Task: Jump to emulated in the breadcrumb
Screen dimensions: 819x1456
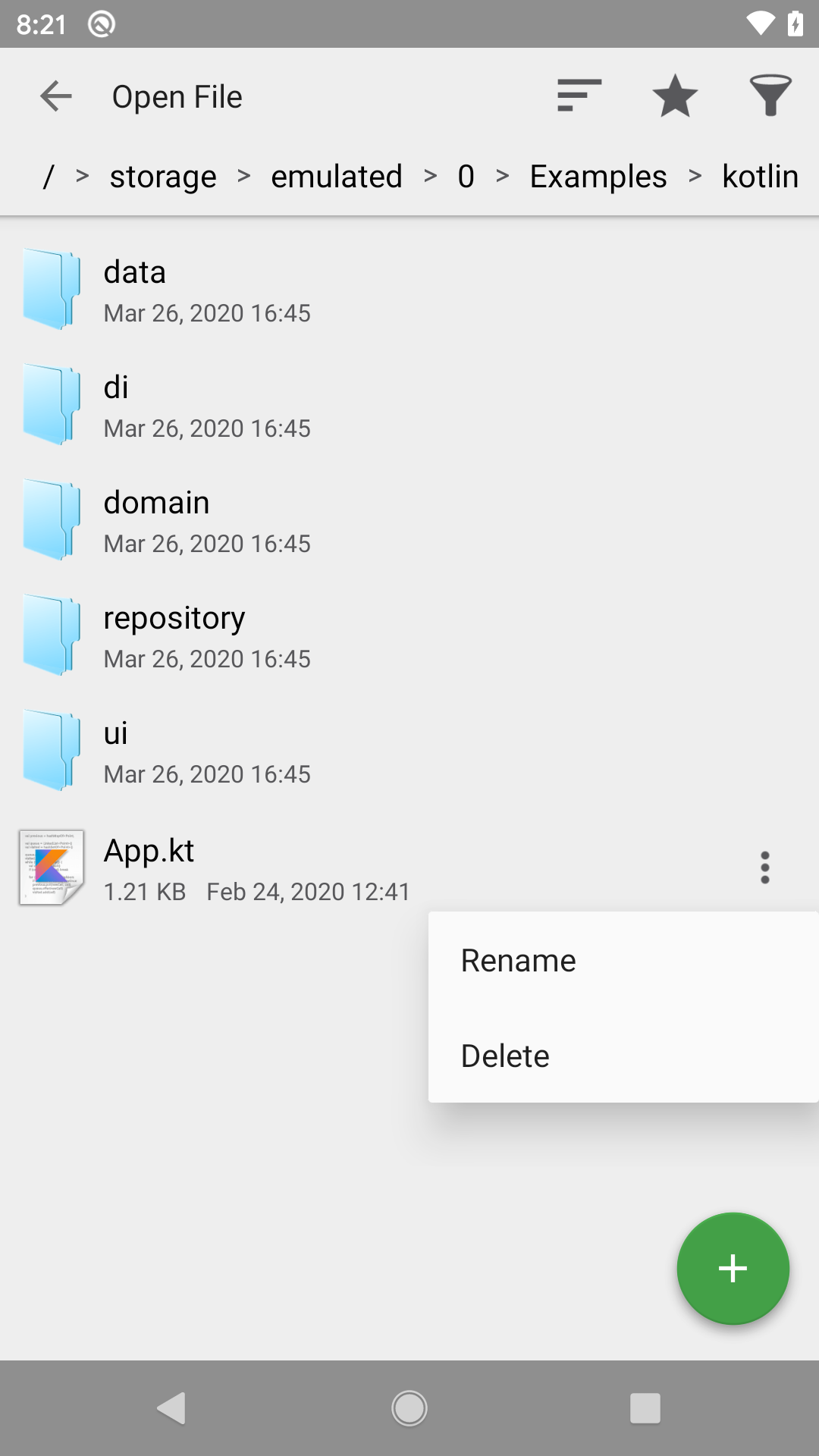Action: [337, 177]
